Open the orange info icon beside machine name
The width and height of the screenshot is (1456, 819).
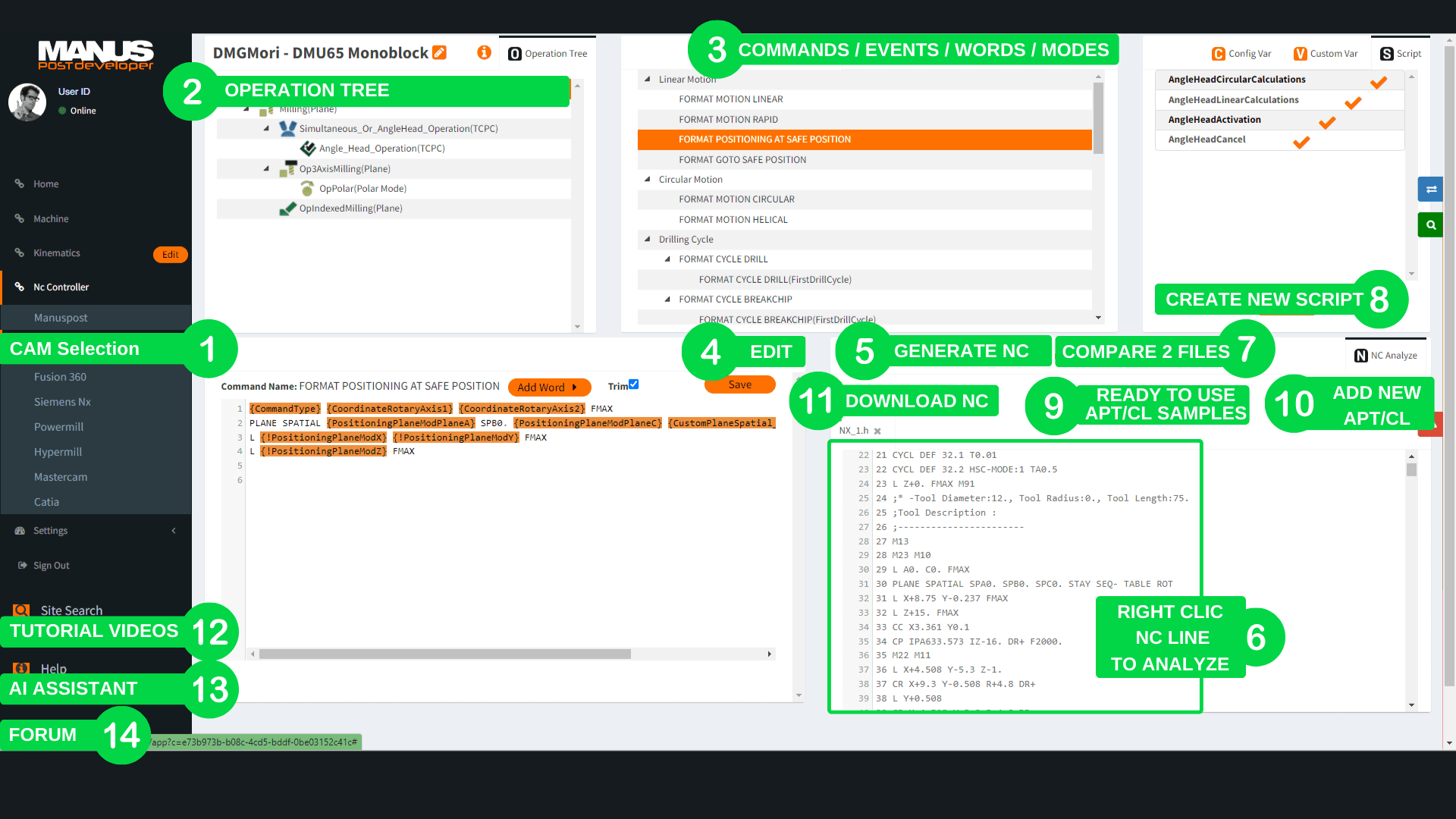point(484,52)
